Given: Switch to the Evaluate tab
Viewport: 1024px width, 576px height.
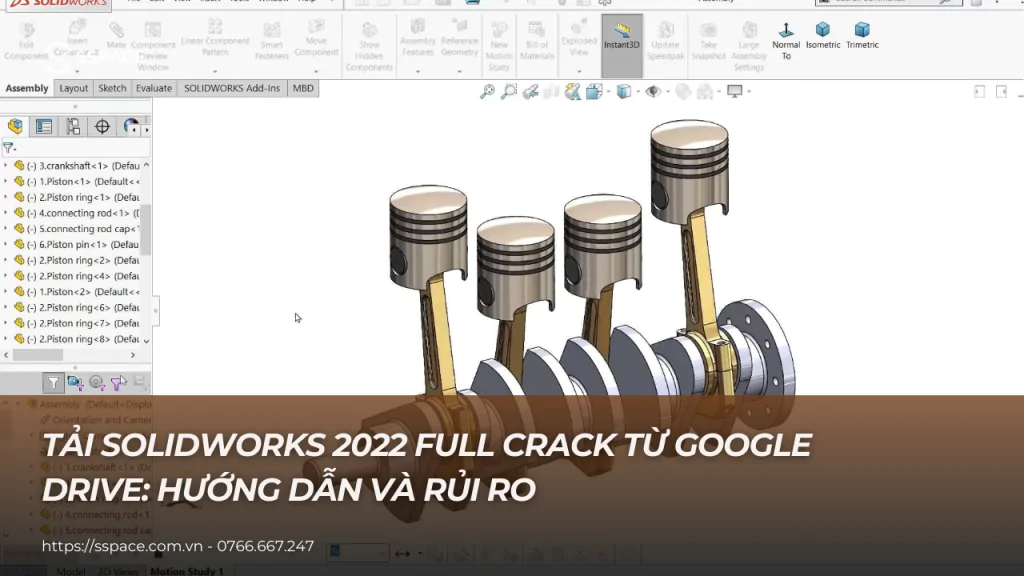Looking at the screenshot, I should [154, 88].
